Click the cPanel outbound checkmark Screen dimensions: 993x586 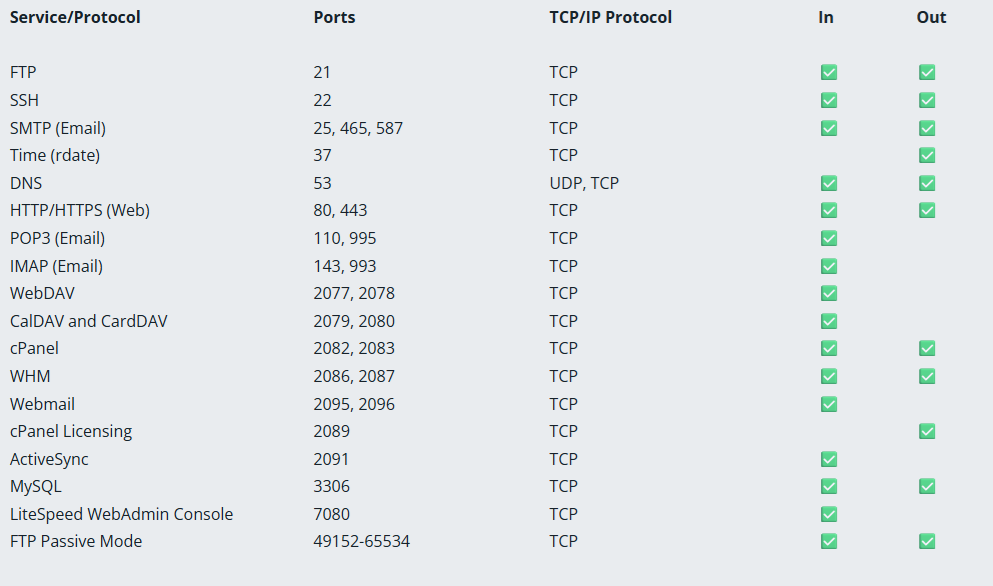tap(927, 348)
